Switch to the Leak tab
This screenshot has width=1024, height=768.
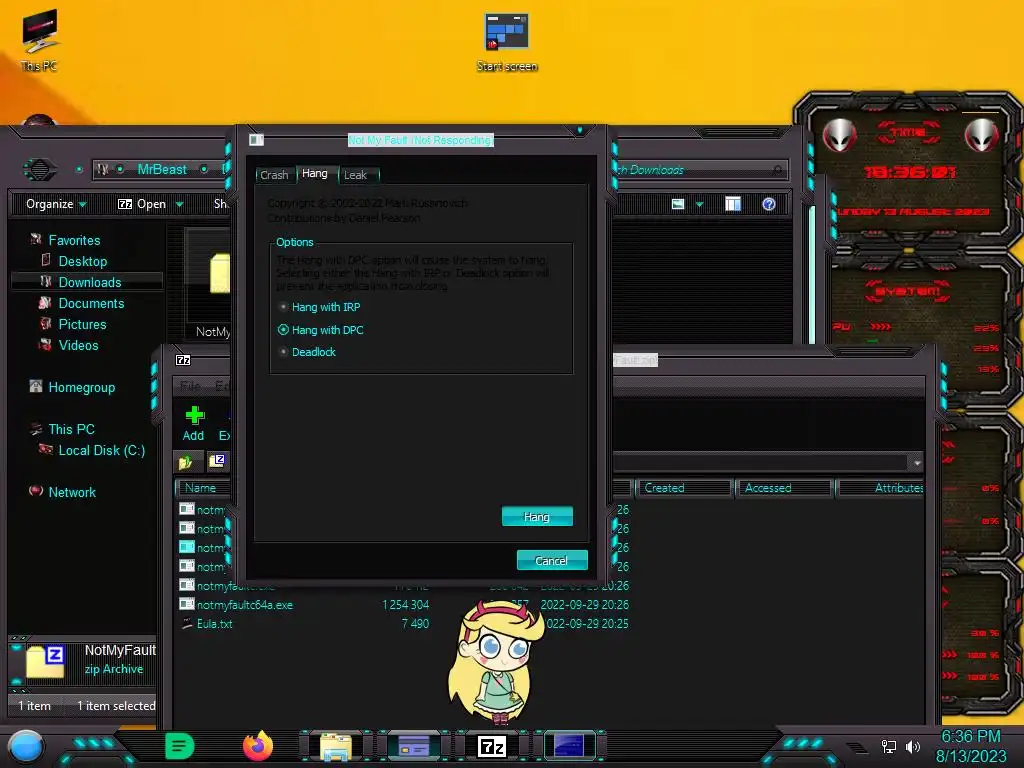click(x=356, y=175)
